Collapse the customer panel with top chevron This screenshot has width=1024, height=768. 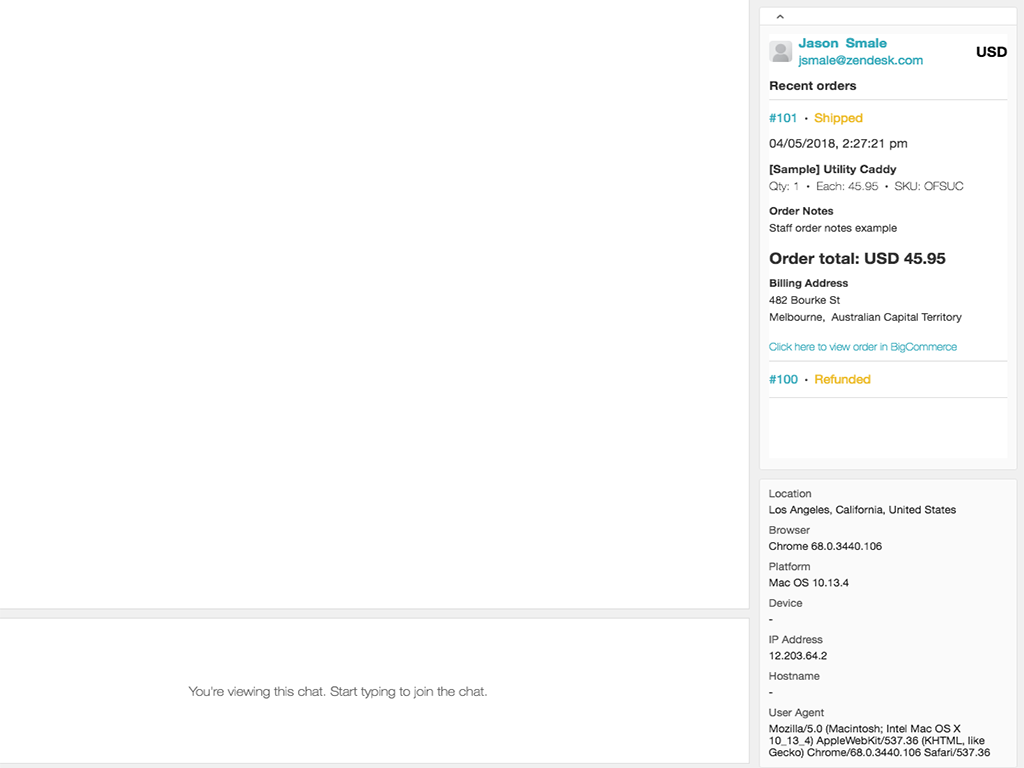click(780, 16)
